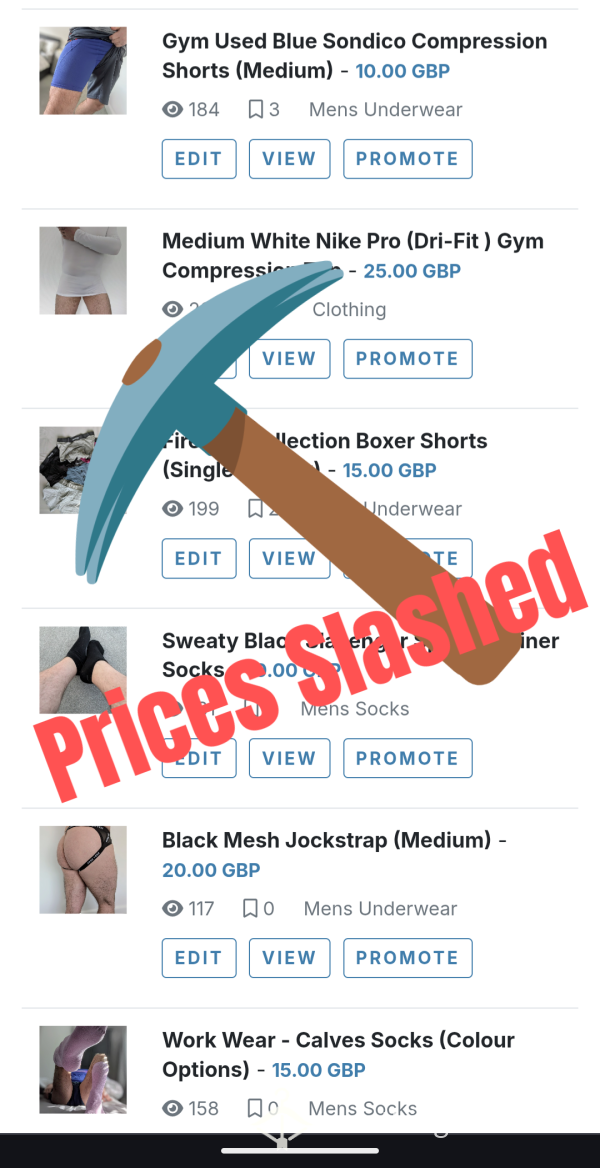Open the blue compression shorts thumbnail
This screenshot has height=1168, width=600.
tap(83, 71)
